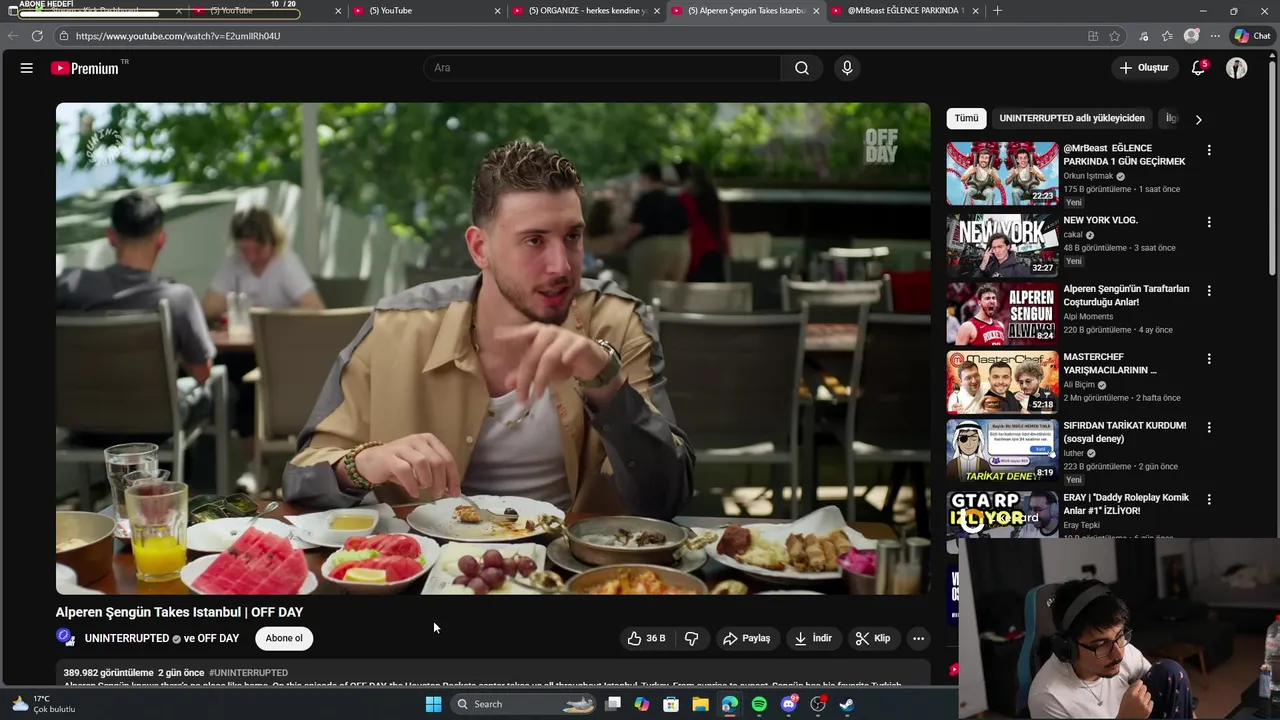
Task: Open Steam from taskbar
Action: point(847,704)
